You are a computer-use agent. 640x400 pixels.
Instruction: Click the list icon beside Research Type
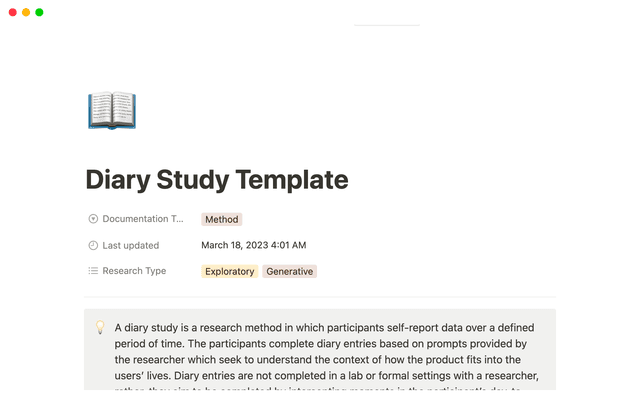click(x=93, y=271)
